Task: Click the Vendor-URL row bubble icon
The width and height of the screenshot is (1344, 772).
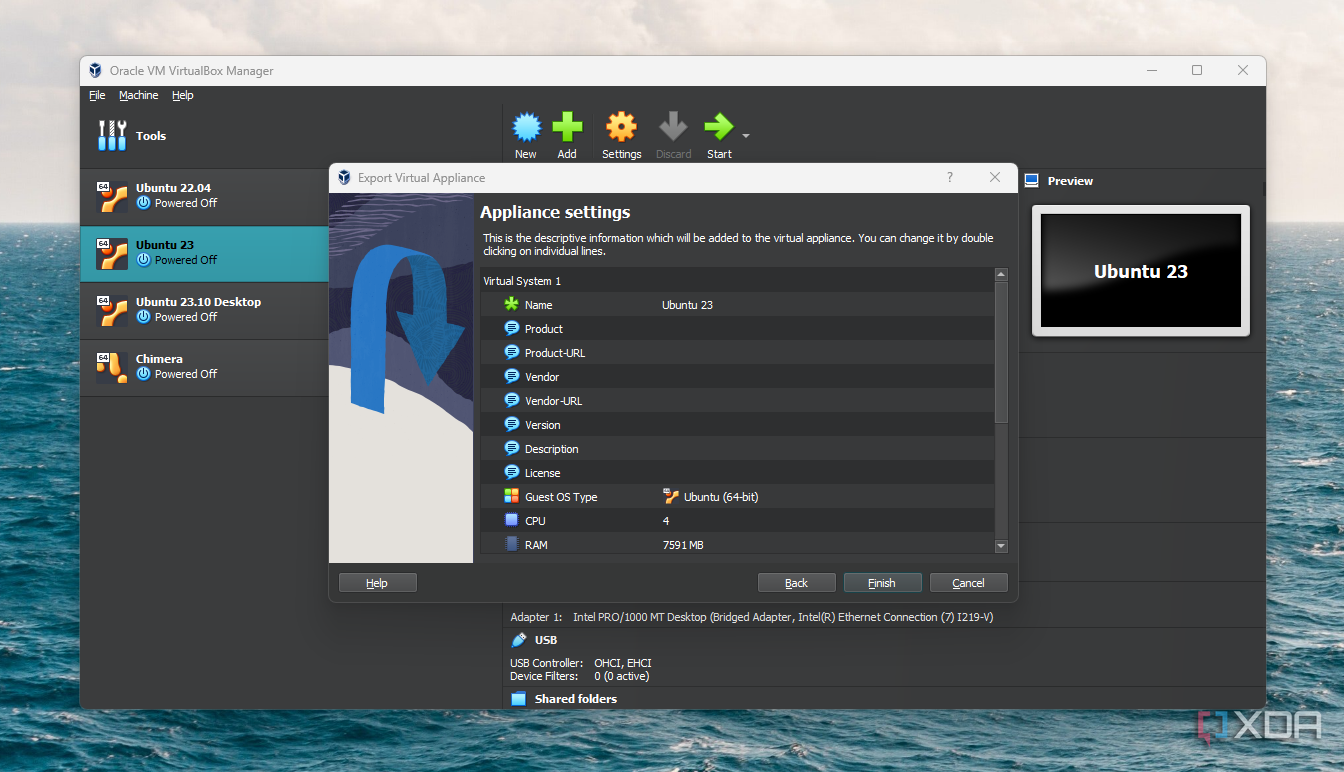Action: (x=512, y=400)
